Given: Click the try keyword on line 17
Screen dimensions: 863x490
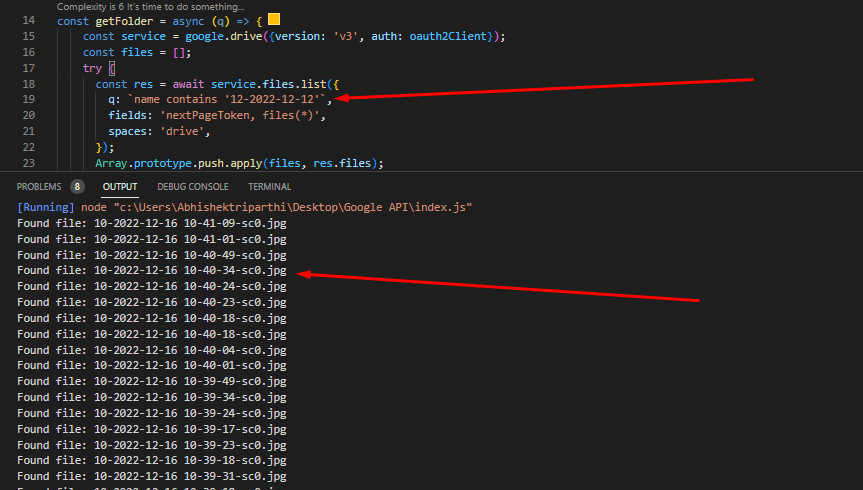Looking at the screenshot, I should click(x=92, y=68).
